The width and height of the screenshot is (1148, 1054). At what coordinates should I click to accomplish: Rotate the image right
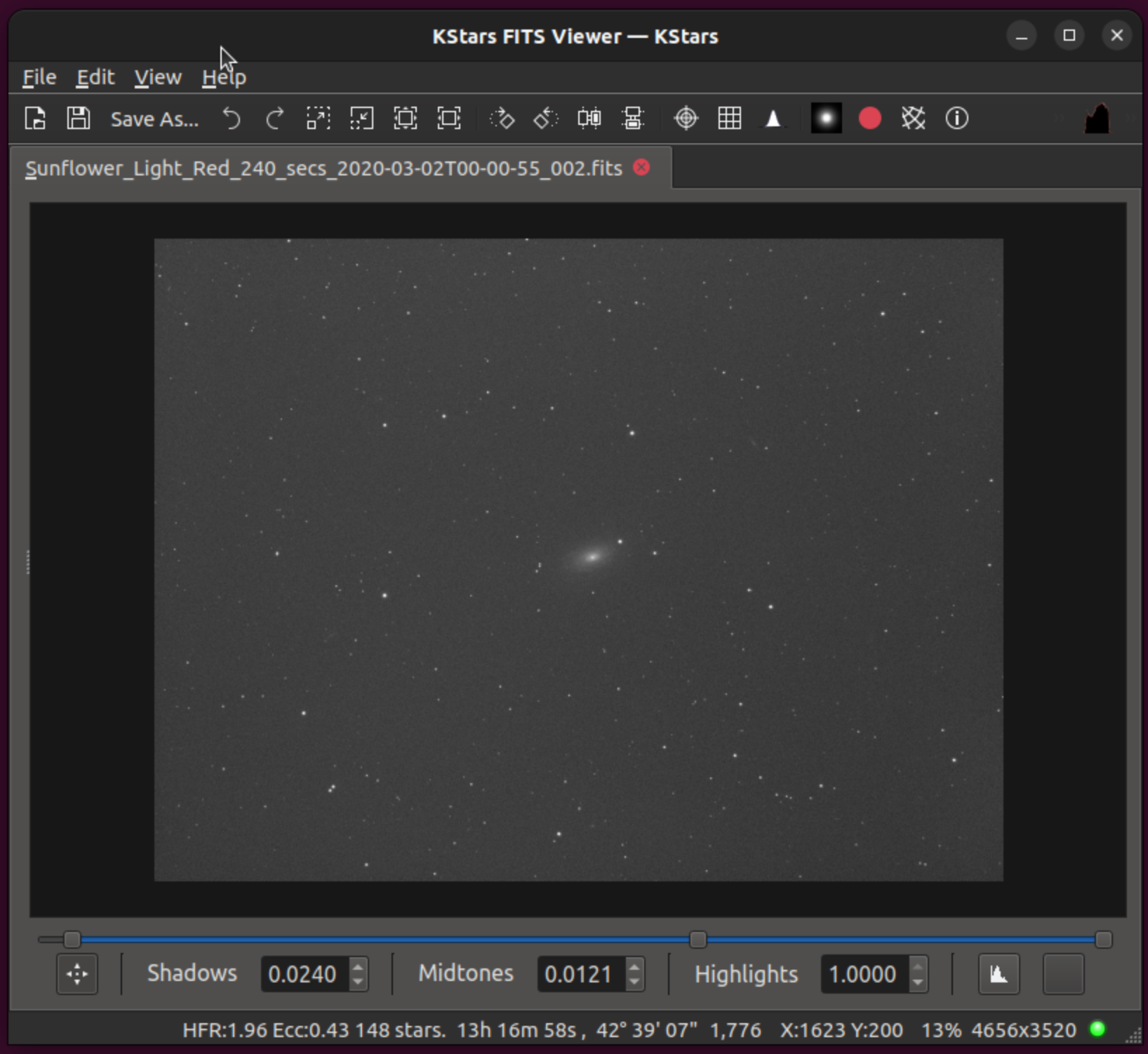(502, 119)
